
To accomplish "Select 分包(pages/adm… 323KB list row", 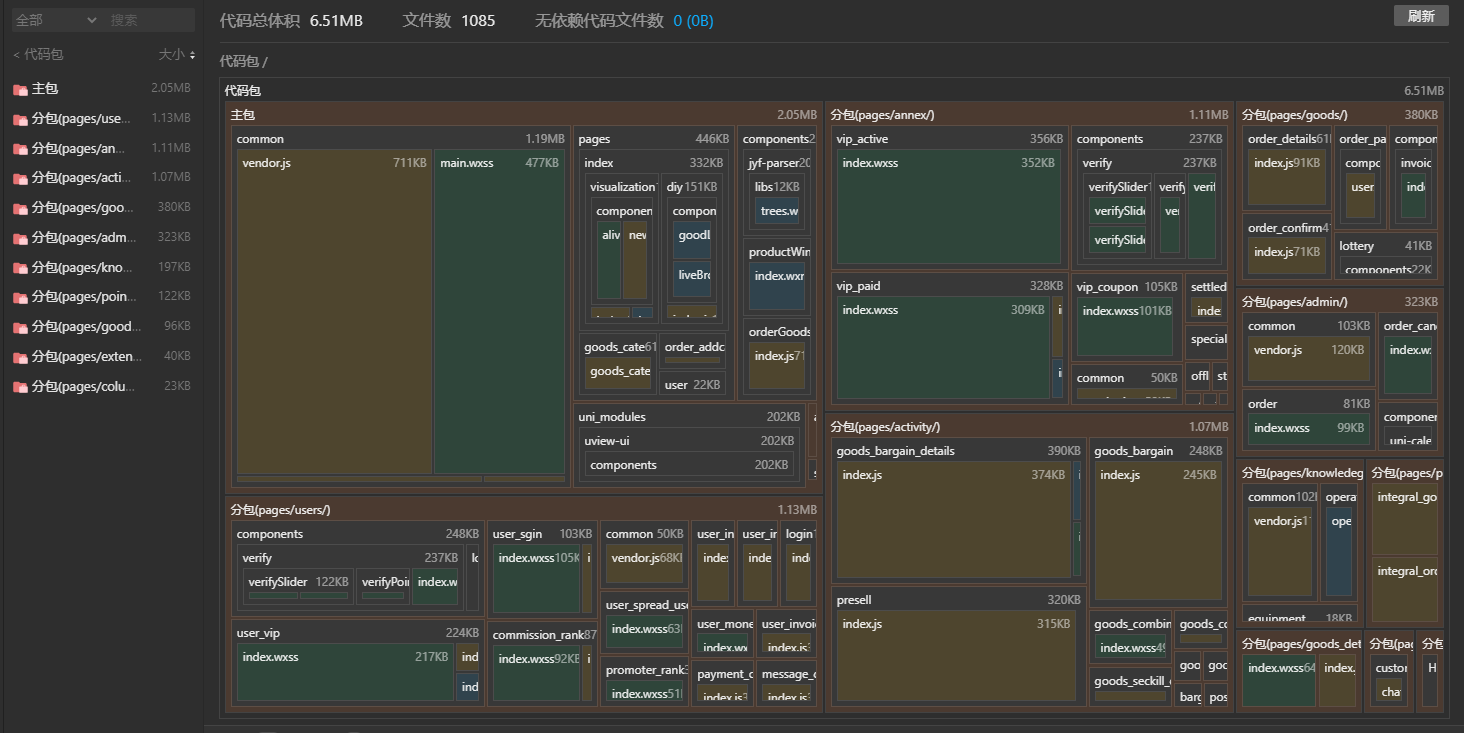I will pyautogui.click(x=101, y=238).
